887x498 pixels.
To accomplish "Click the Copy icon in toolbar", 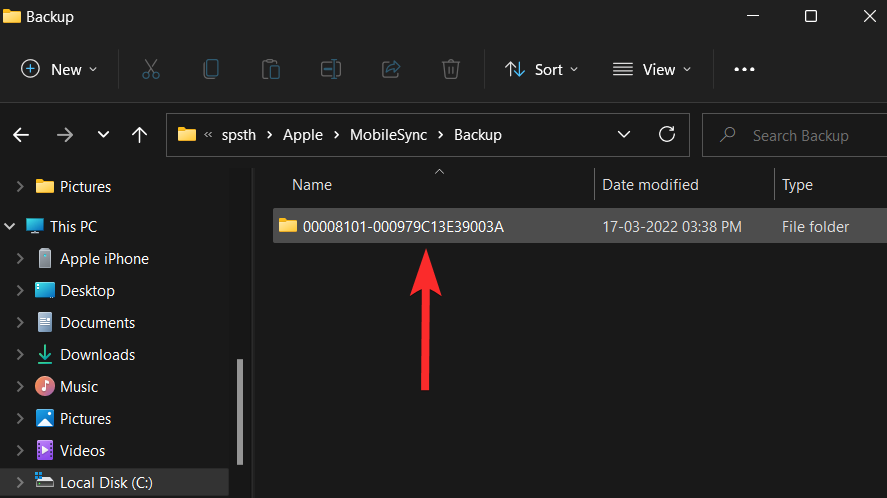I will tap(211, 69).
